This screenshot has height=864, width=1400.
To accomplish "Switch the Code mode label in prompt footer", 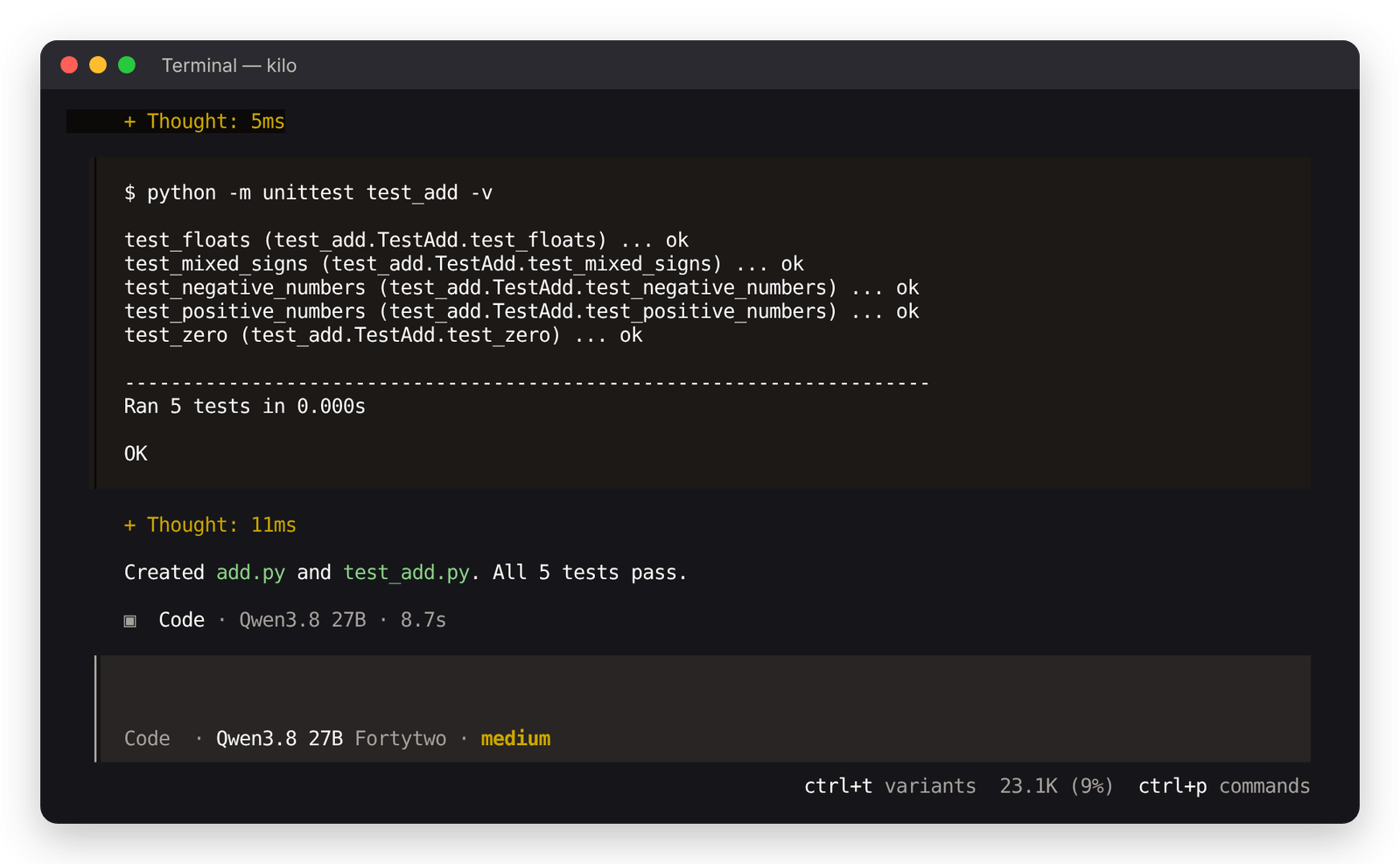I will point(147,739).
